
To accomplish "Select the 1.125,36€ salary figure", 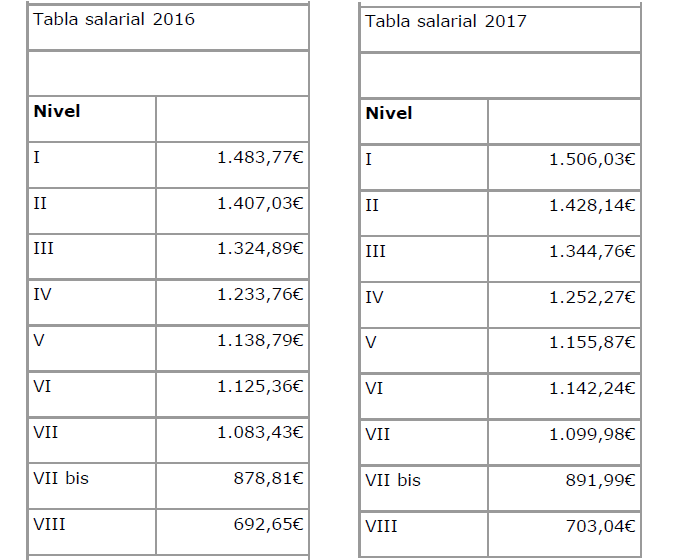I will [x=260, y=386].
